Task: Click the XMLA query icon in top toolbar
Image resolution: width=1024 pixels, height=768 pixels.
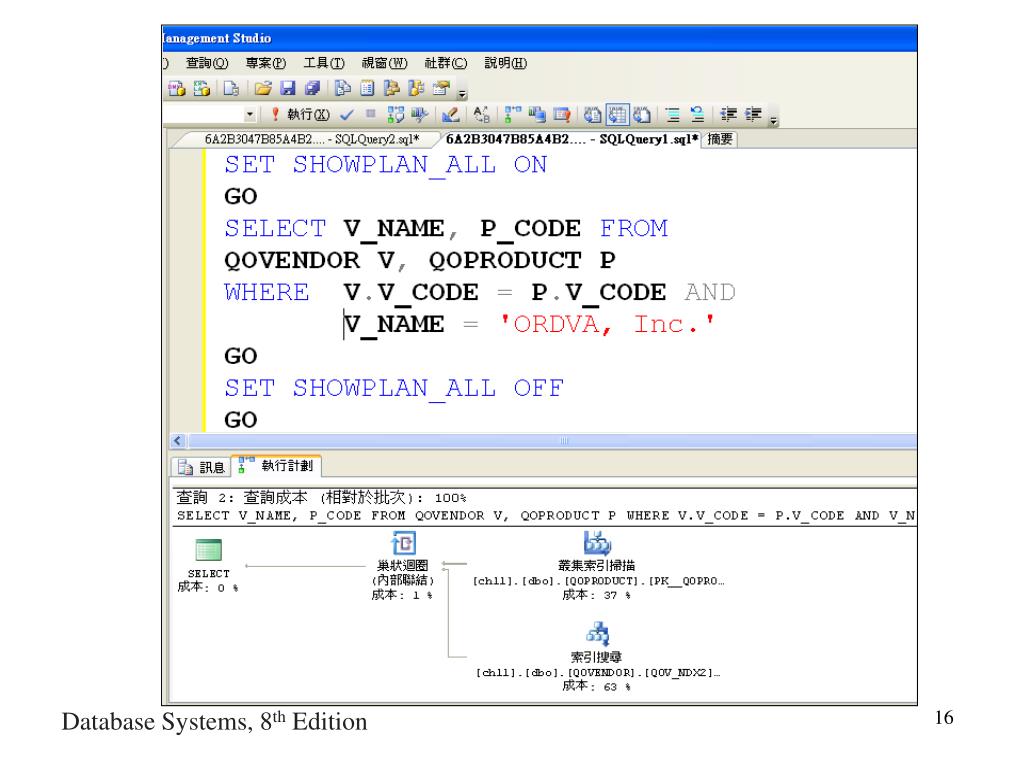Action: click(x=202, y=88)
